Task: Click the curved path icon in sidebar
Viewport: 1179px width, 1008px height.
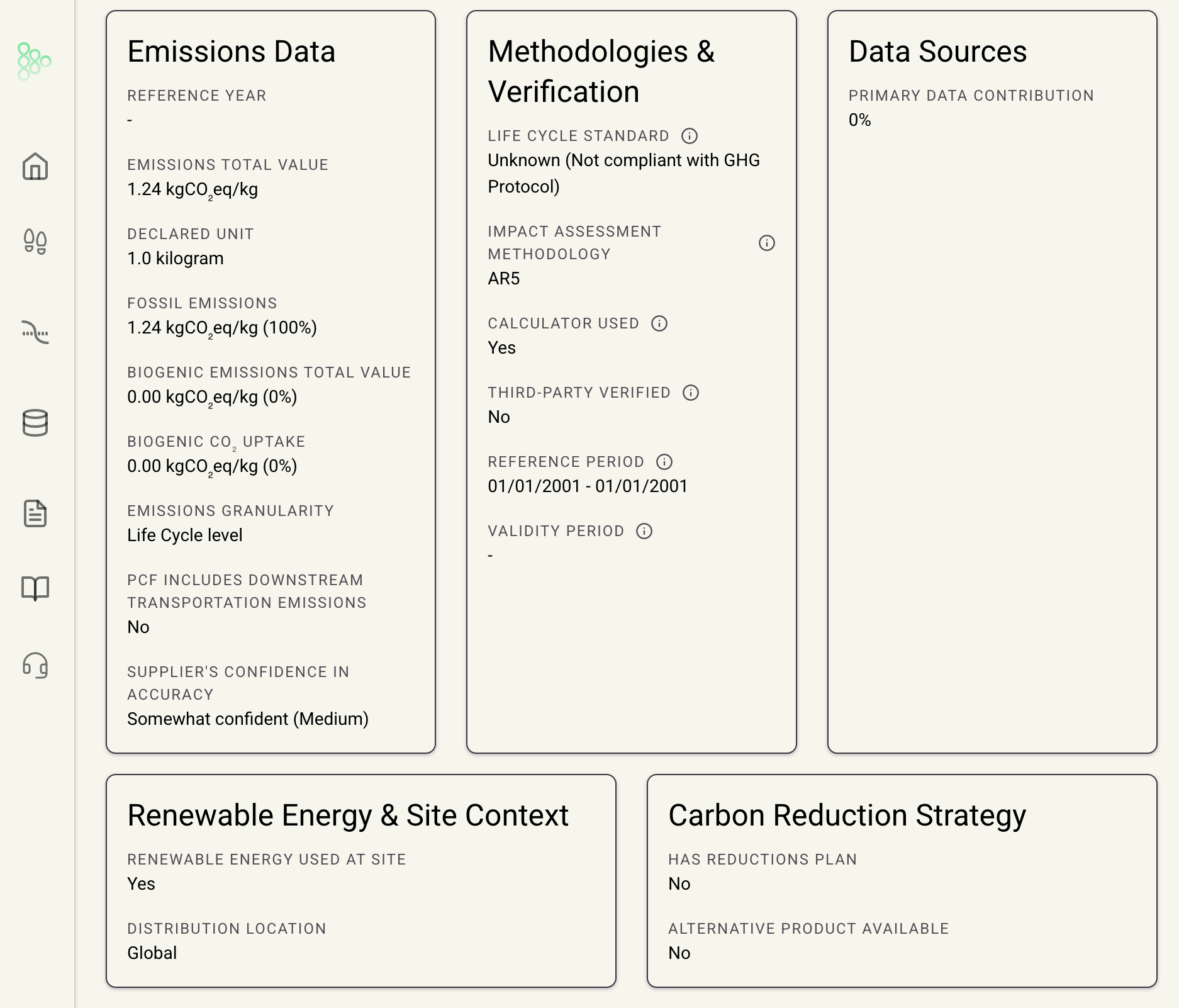Action: (x=35, y=332)
